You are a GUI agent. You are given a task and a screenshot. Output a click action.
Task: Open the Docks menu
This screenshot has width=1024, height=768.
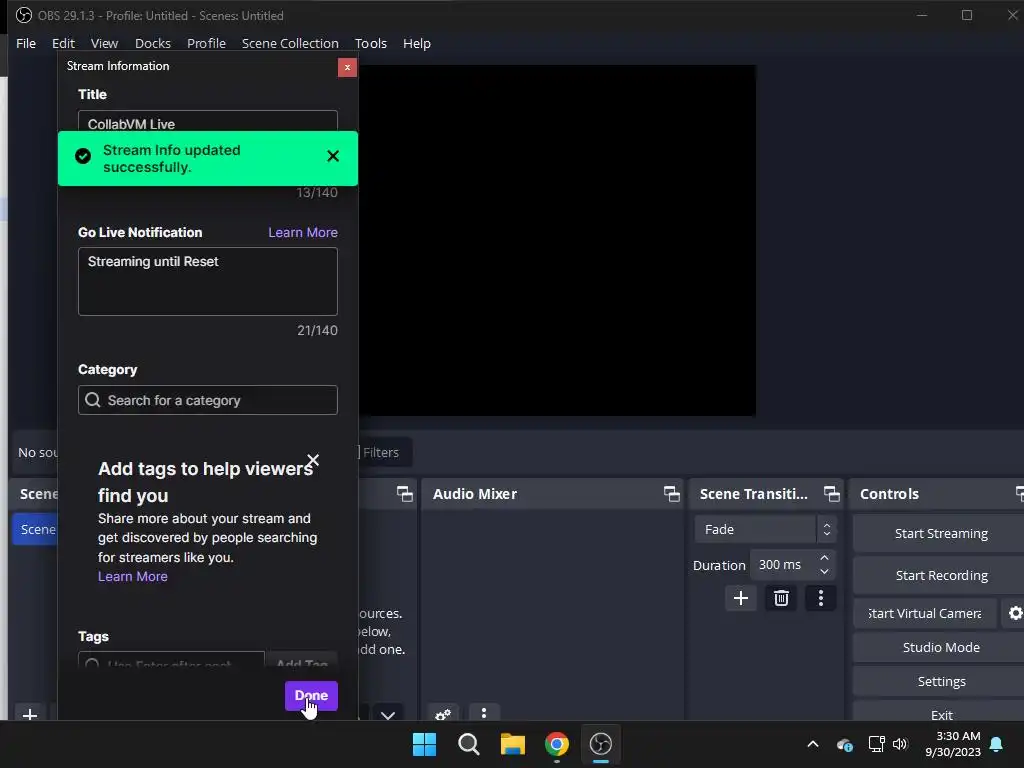pyautogui.click(x=153, y=43)
